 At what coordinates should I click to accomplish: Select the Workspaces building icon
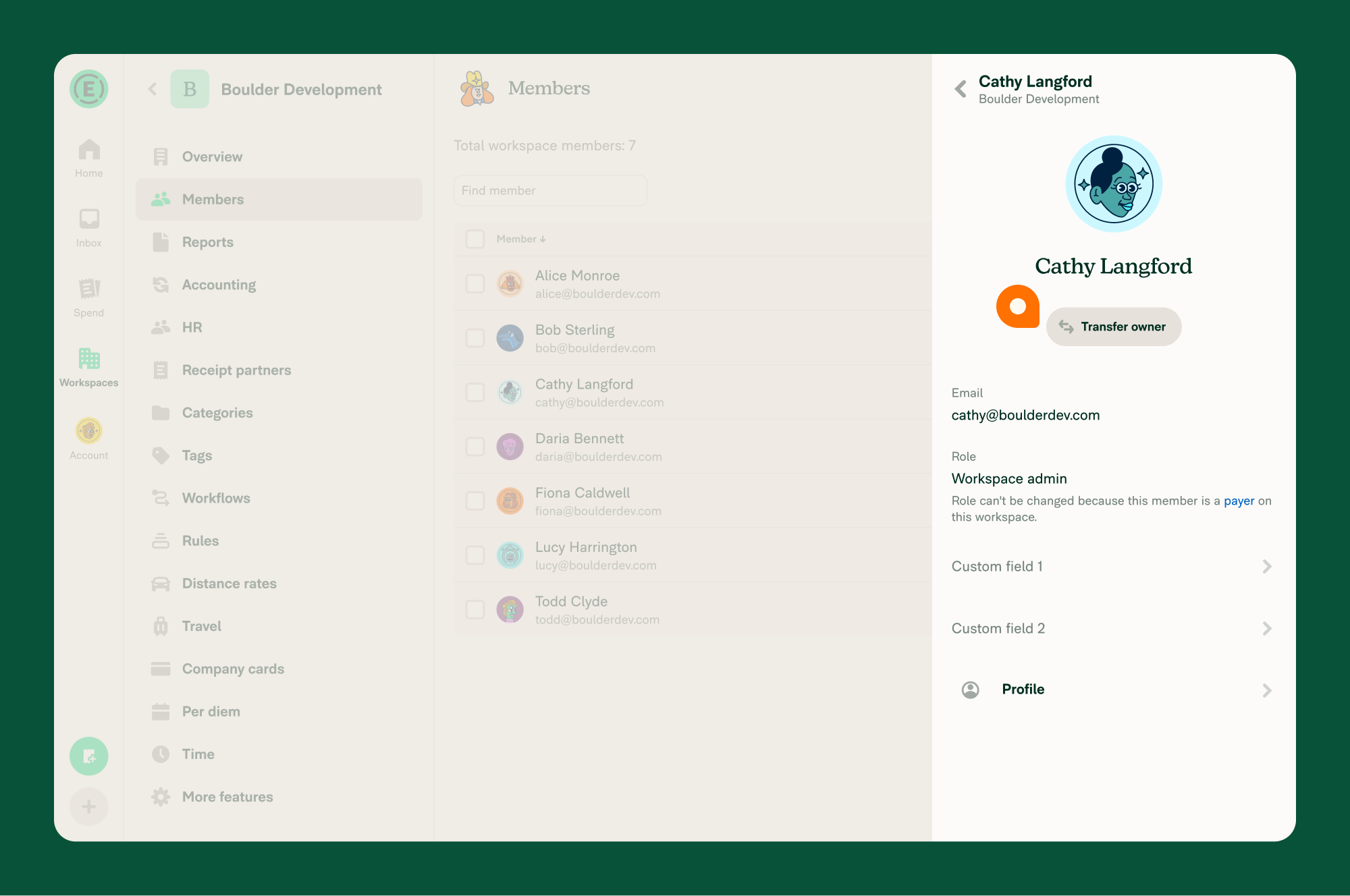88,358
